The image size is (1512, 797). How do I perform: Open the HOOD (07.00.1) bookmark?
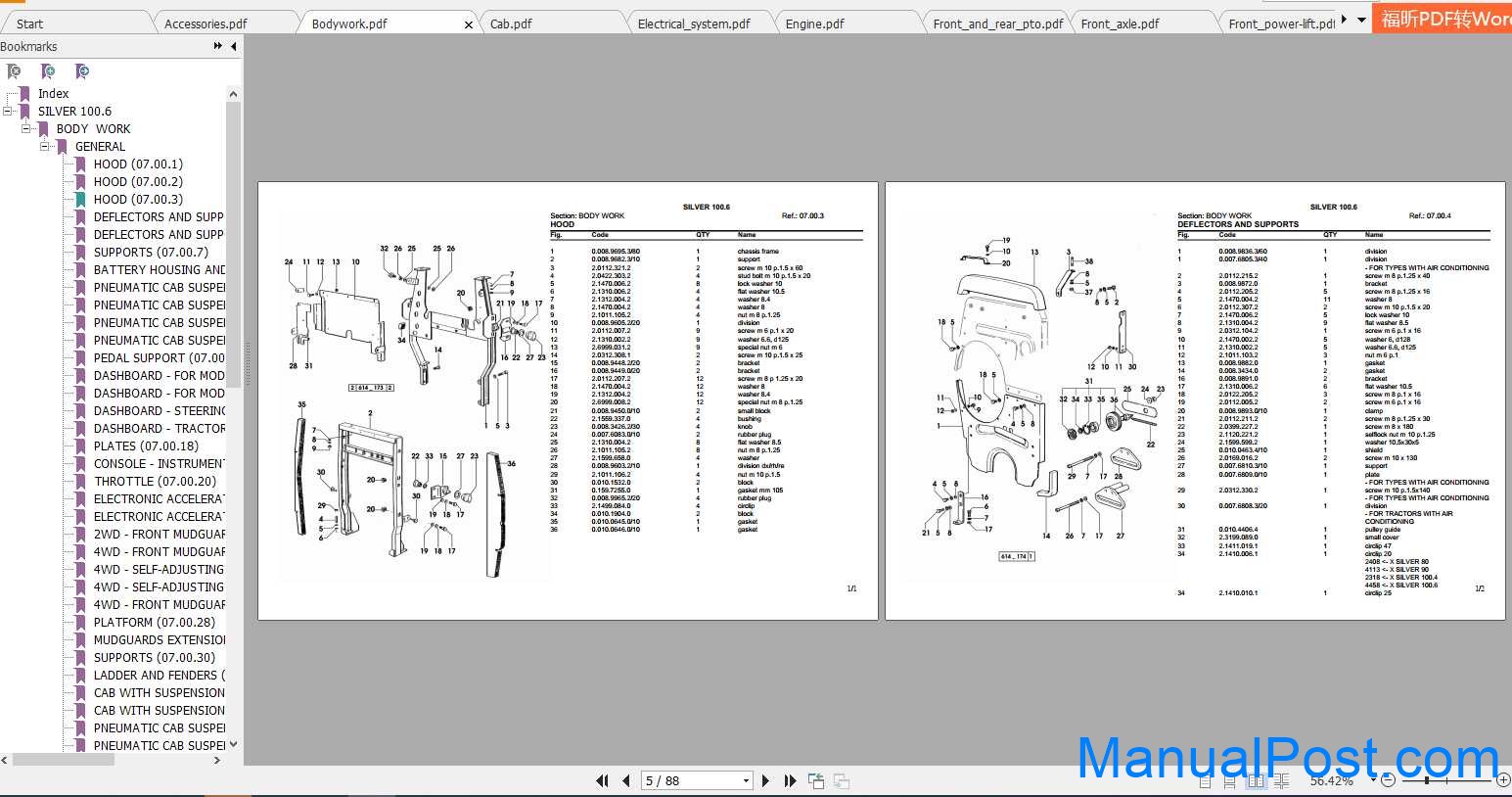tap(138, 164)
